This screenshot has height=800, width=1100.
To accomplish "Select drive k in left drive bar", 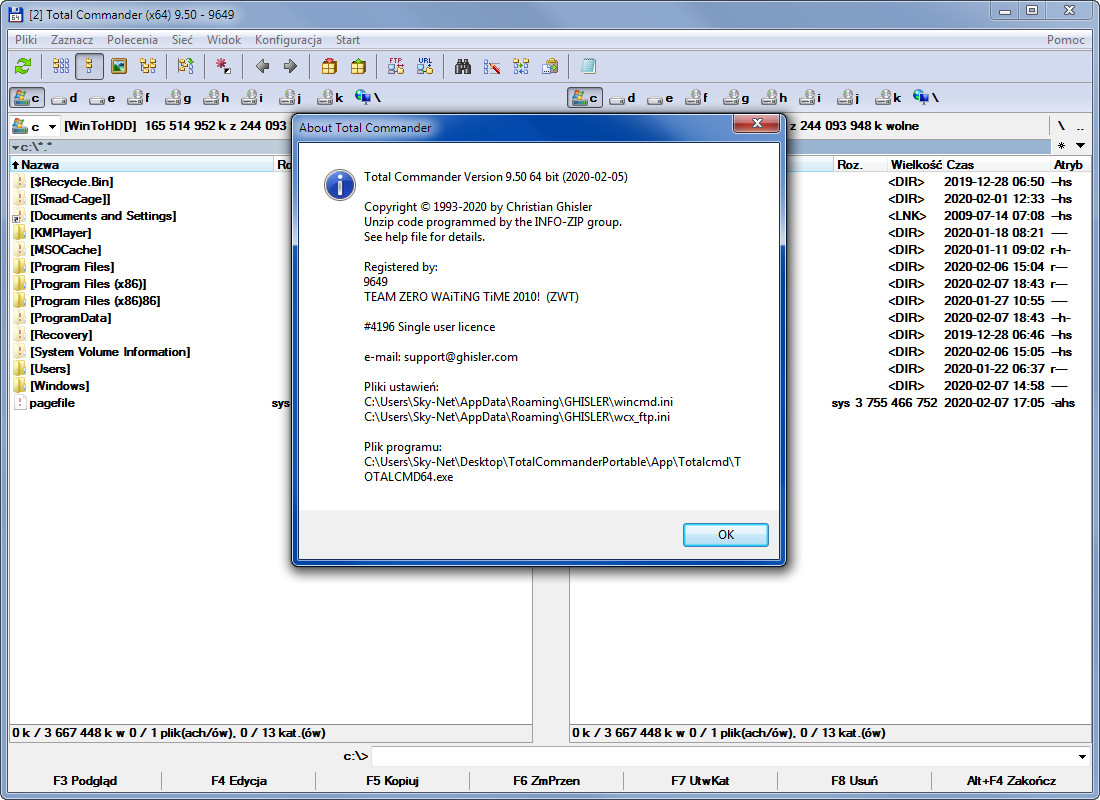I will pyautogui.click(x=330, y=98).
